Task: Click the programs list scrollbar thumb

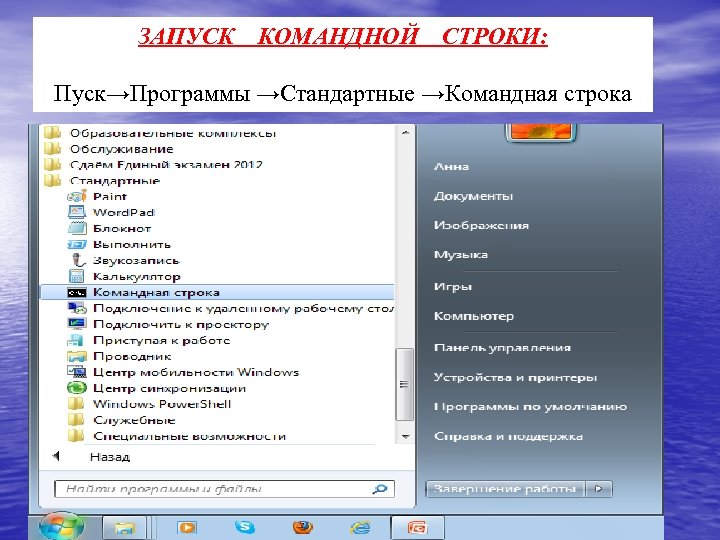Action: [405, 384]
